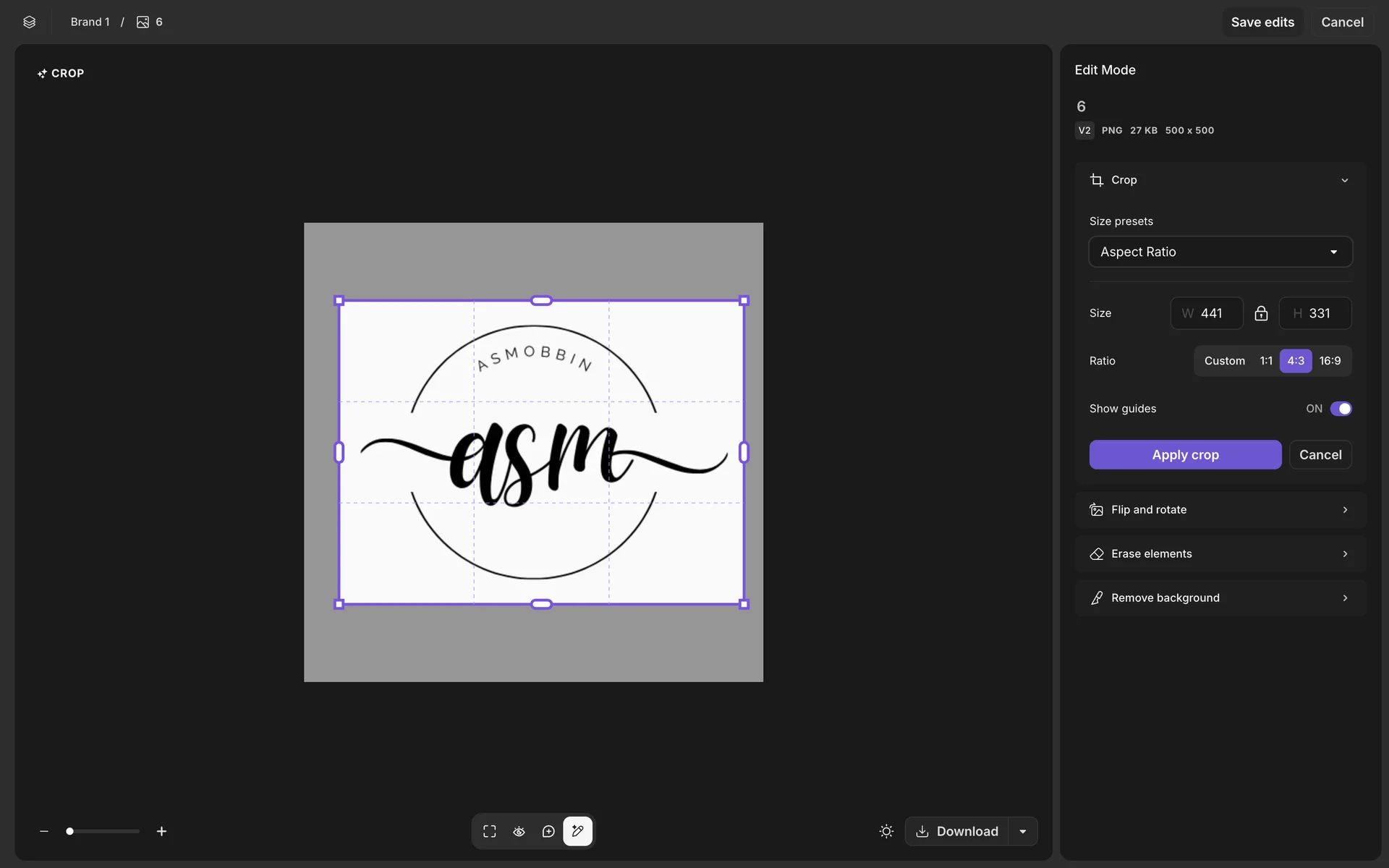Click the edit pencil icon in bottom toolbar
The width and height of the screenshot is (1389, 868).
pos(577,831)
